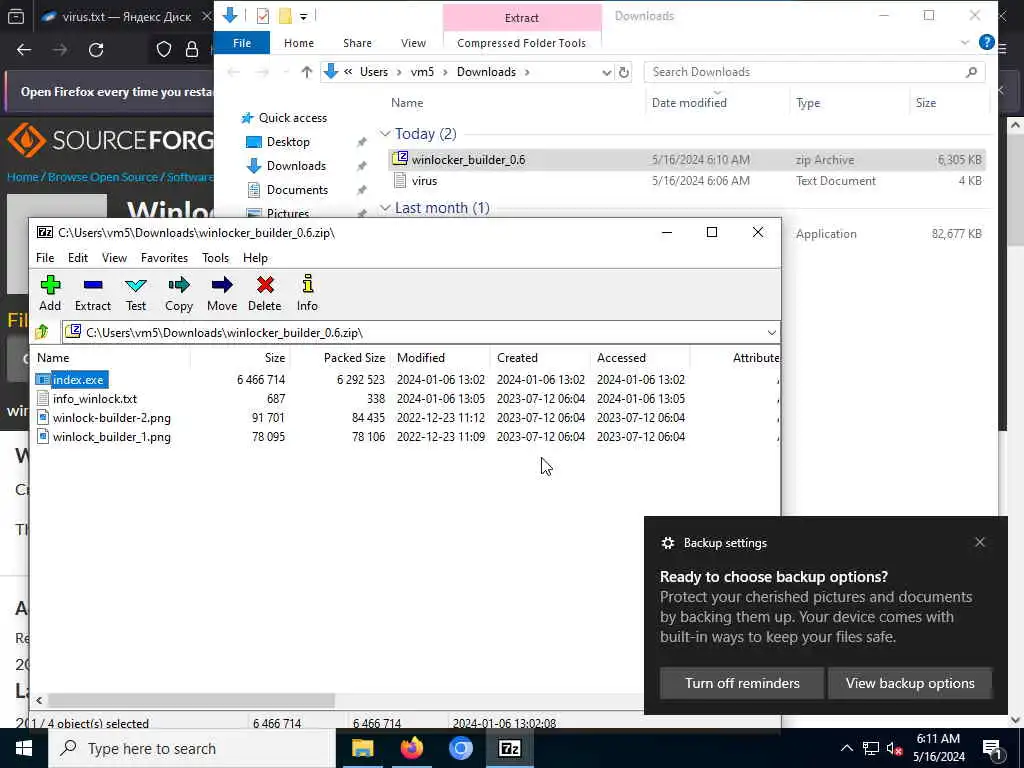Open the 7-Zip Edit menu
Viewport: 1024px width, 768px height.
[78, 258]
